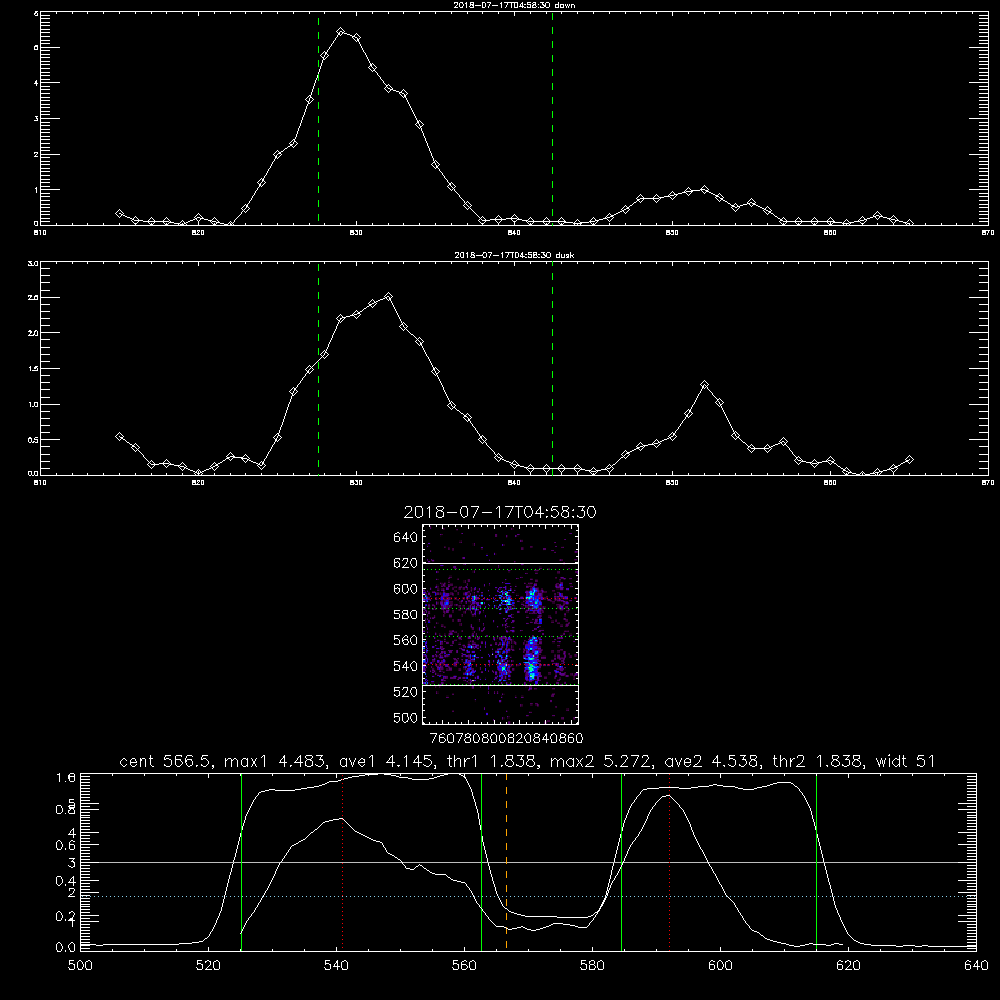Click the secondary peak marker in dusk plot
1000x1000 pixels.
tap(704, 385)
